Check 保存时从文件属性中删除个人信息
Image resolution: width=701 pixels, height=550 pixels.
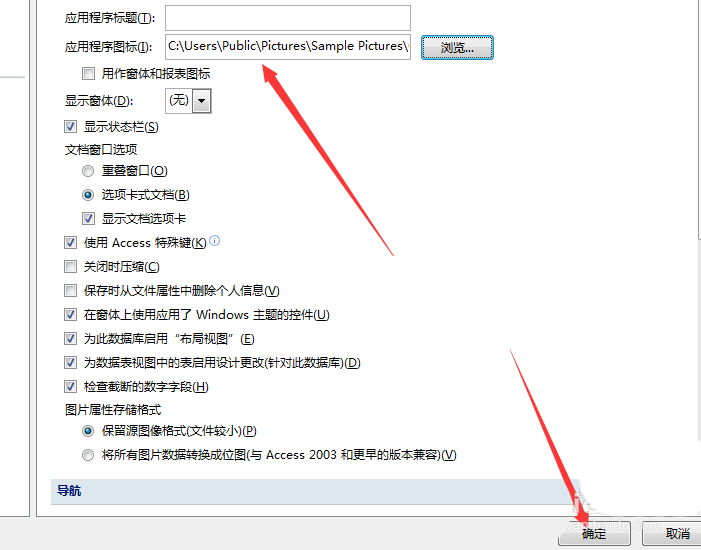coord(70,291)
